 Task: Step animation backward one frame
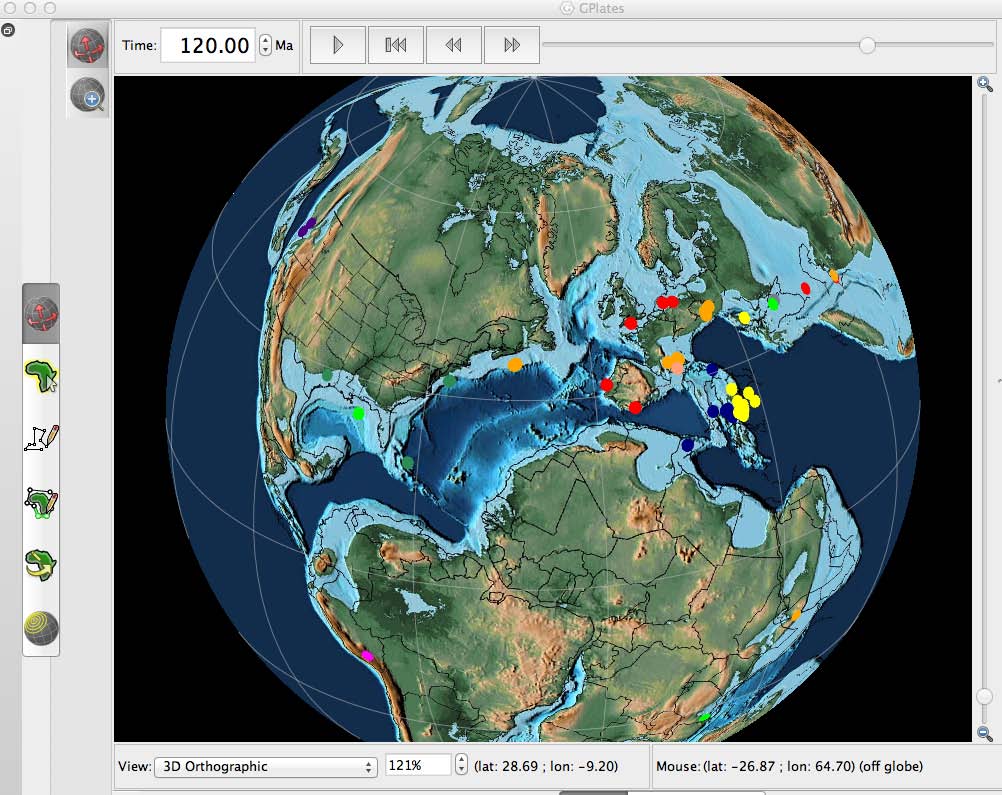454,45
